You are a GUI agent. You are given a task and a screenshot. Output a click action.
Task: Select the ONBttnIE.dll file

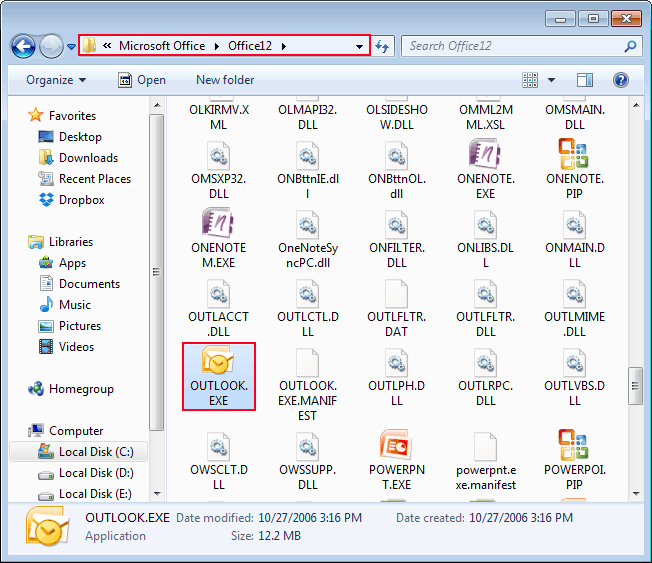[308, 170]
